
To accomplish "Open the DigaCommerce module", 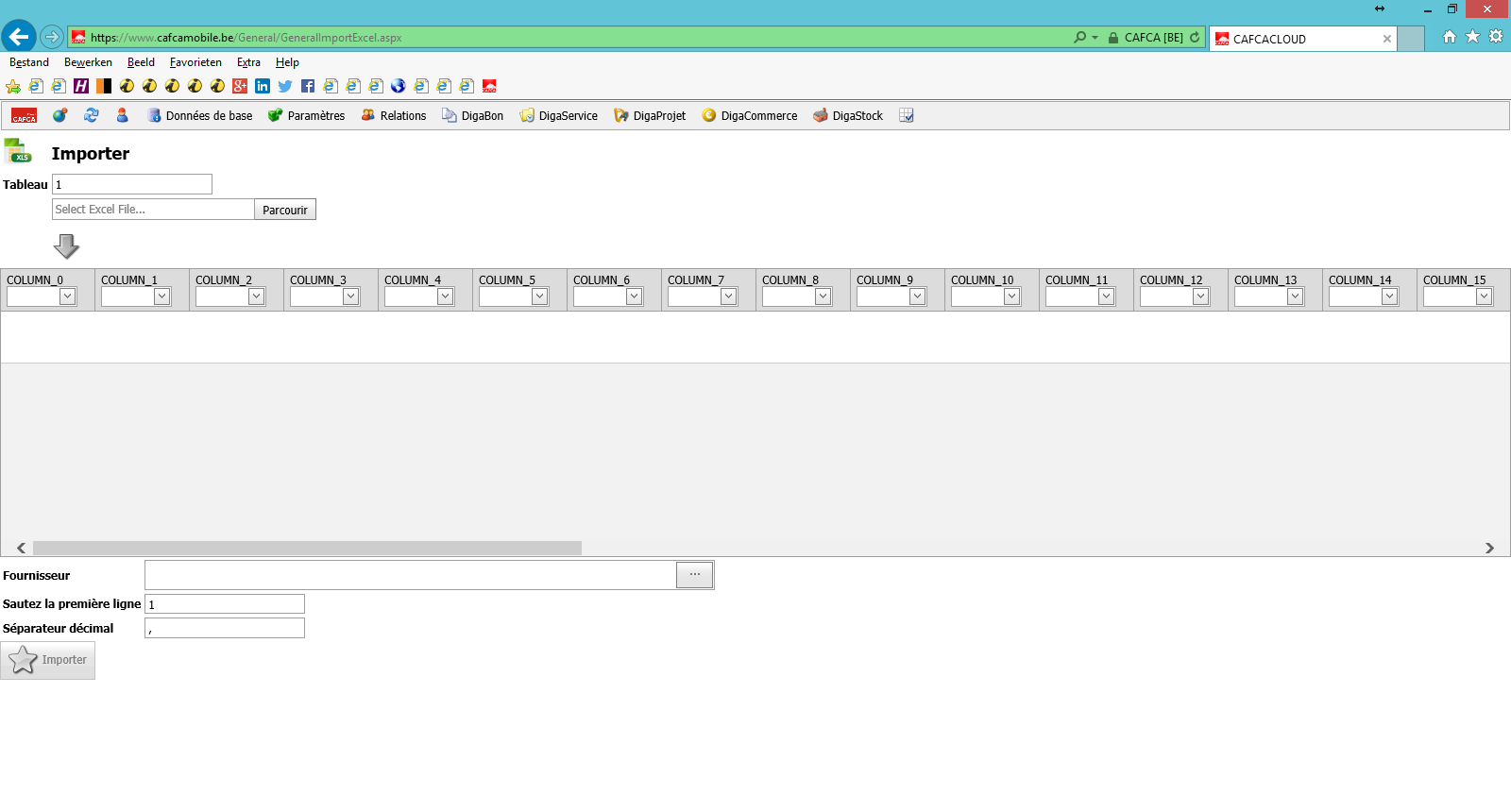I will coord(750,116).
